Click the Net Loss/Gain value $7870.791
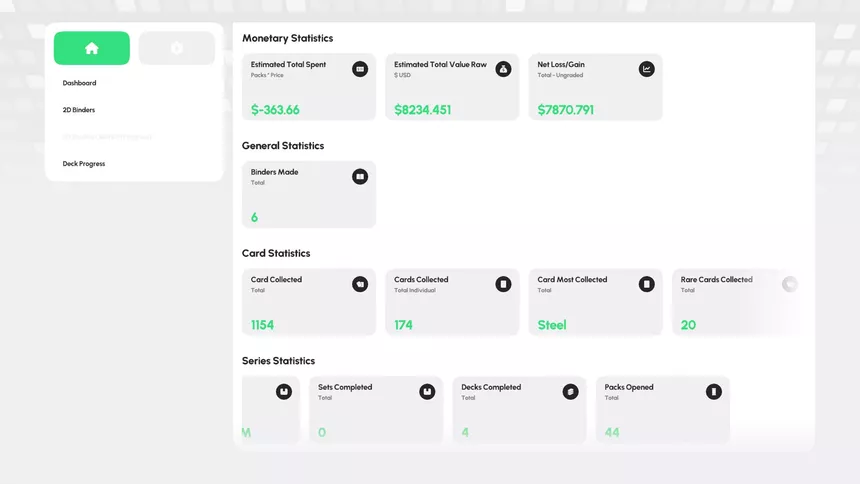The image size is (860, 484). [x=565, y=110]
